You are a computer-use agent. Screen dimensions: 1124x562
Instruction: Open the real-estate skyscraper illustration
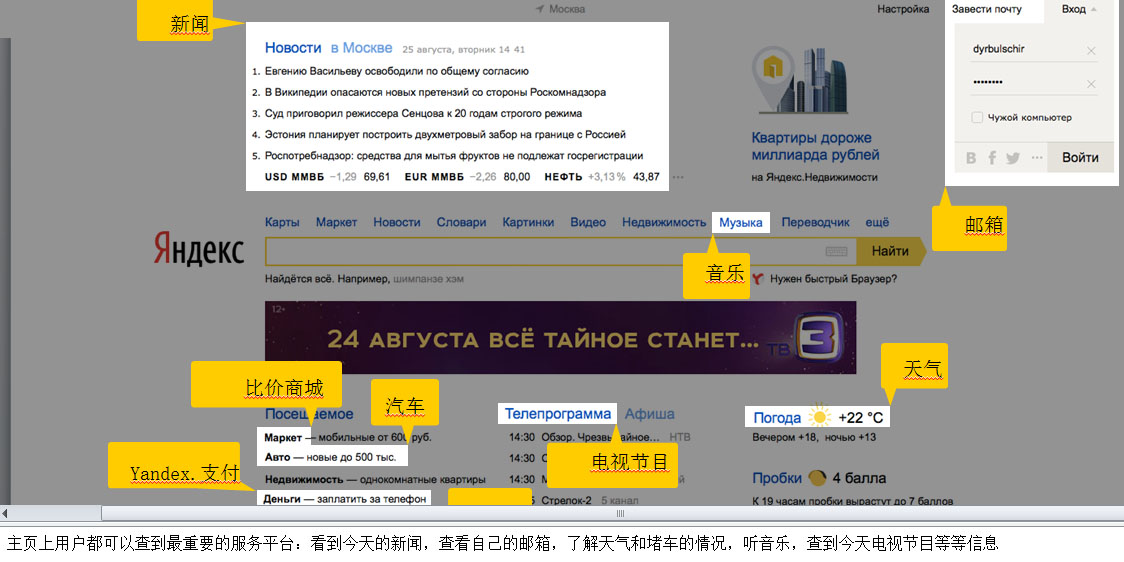(x=800, y=79)
